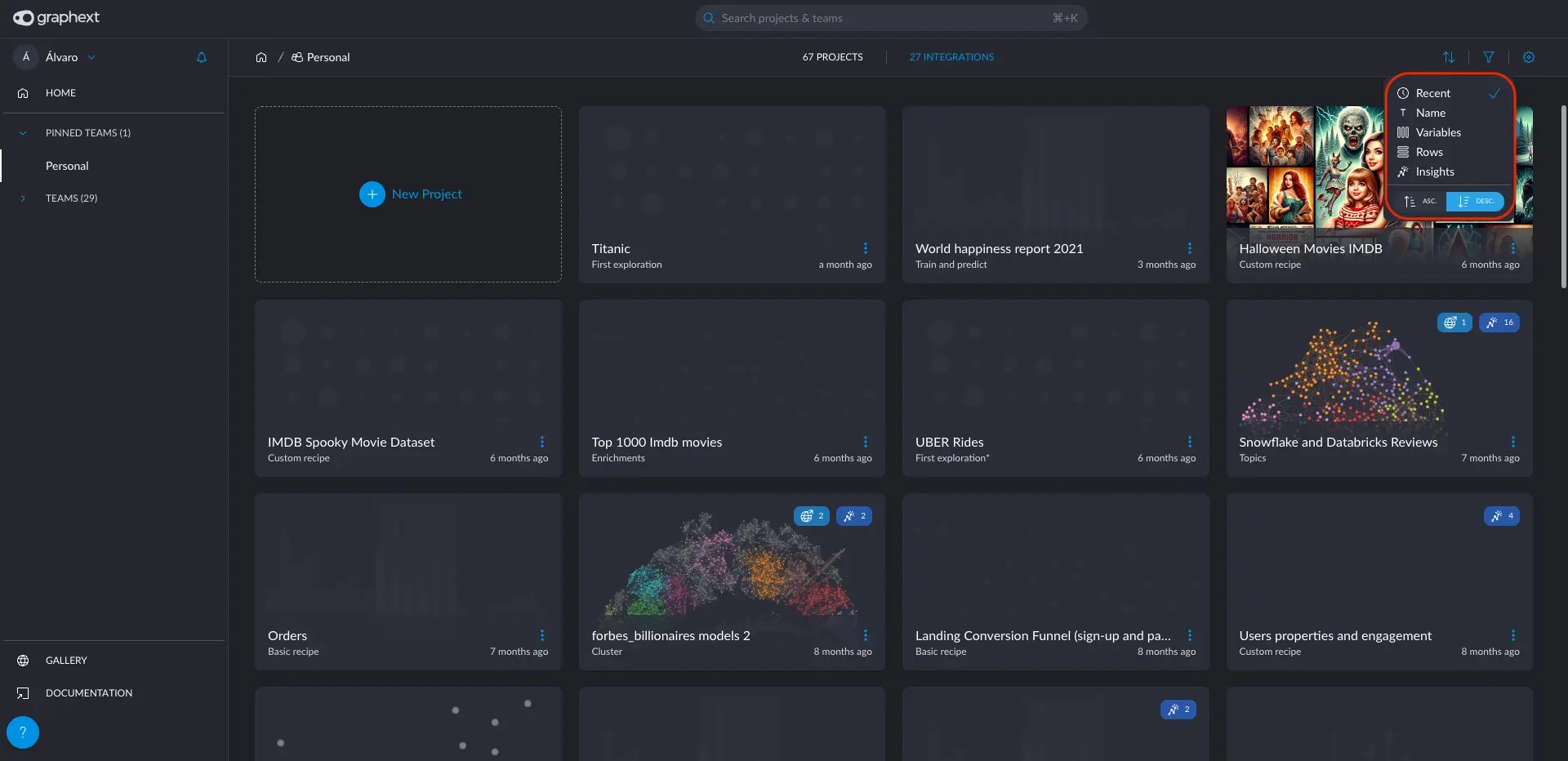Open Titanic project options menu
This screenshot has height=761, width=1568.
coord(866,248)
